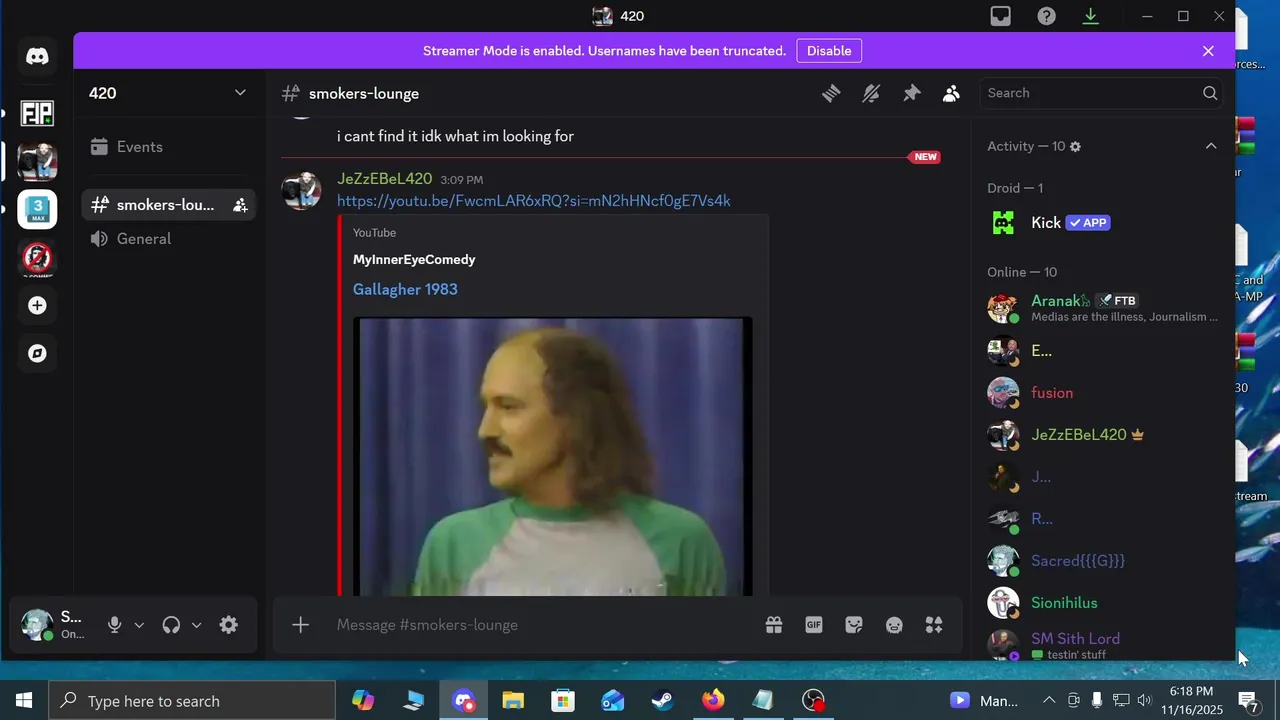Toggle the member list icon
This screenshot has width=1280, height=720.
[x=951, y=93]
